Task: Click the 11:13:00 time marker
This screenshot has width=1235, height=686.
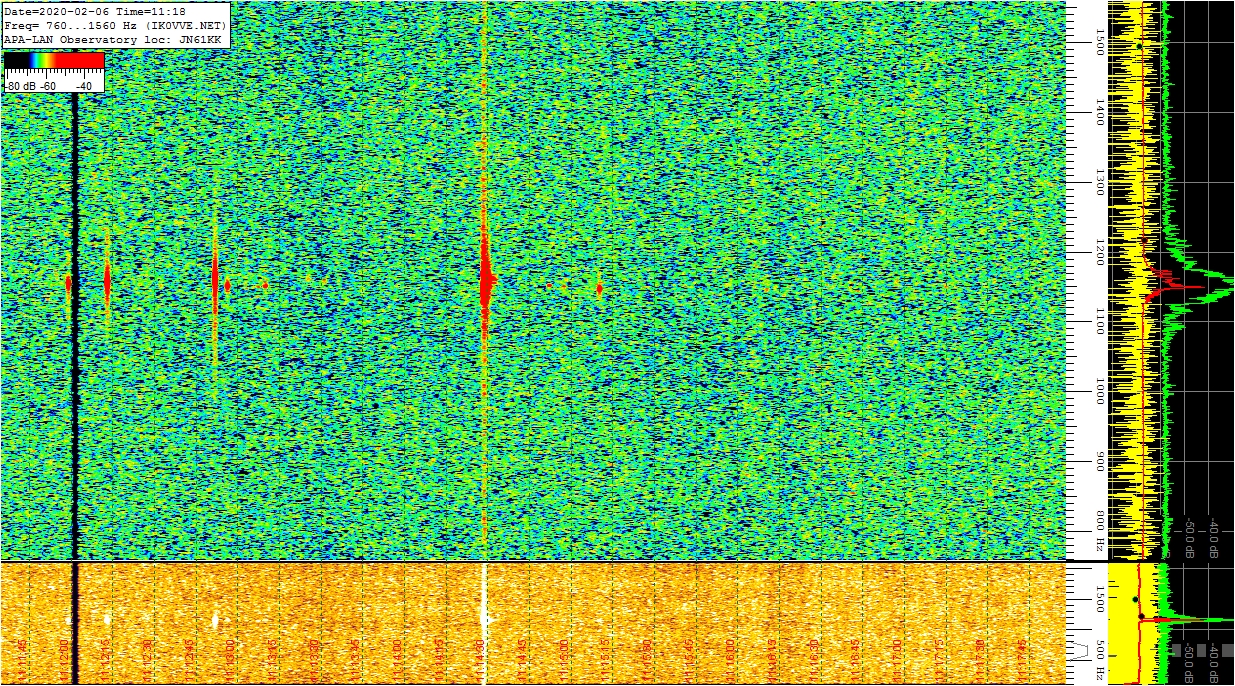Action: coord(230,658)
